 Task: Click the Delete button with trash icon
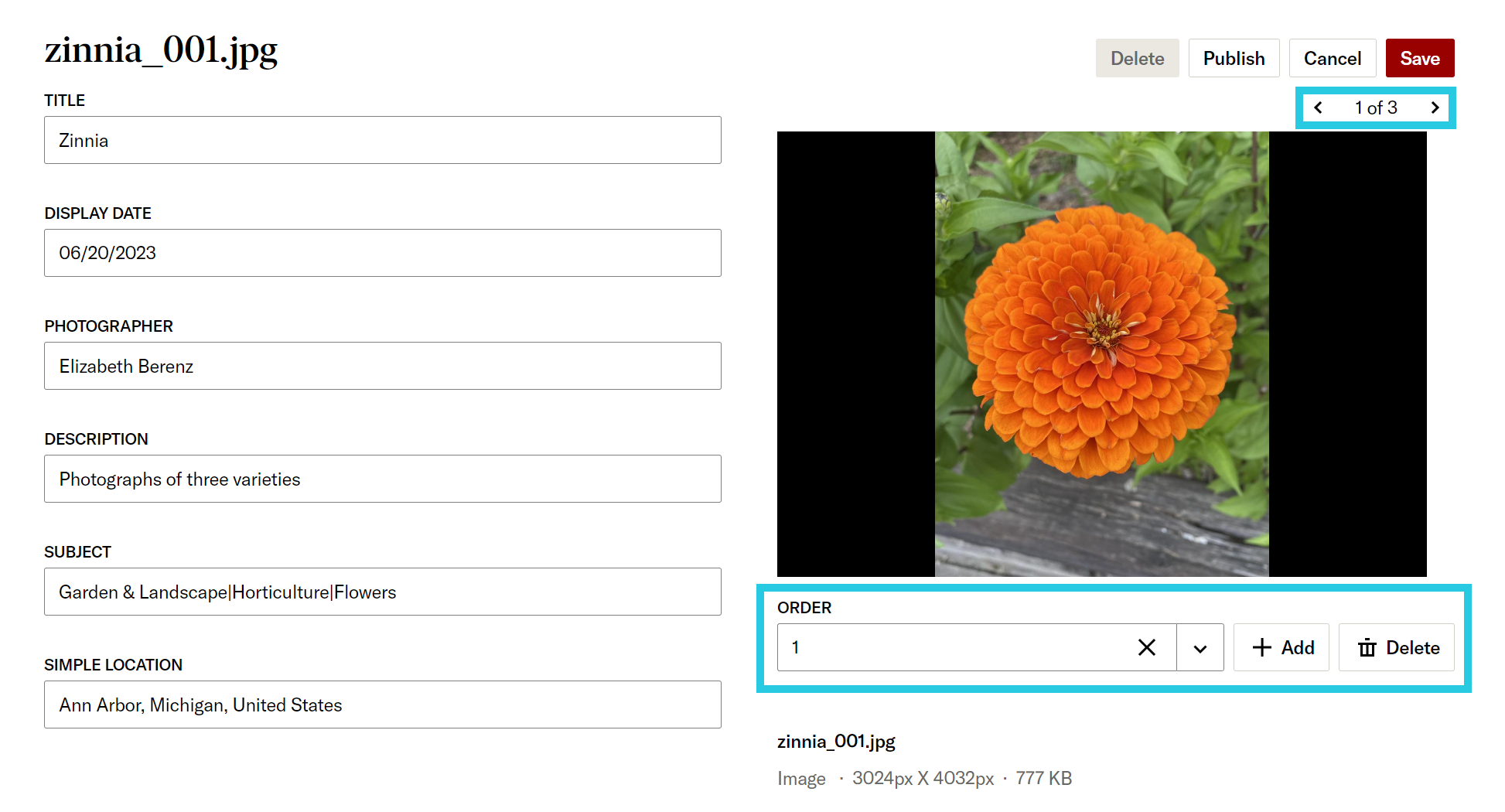tap(1397, 647)
